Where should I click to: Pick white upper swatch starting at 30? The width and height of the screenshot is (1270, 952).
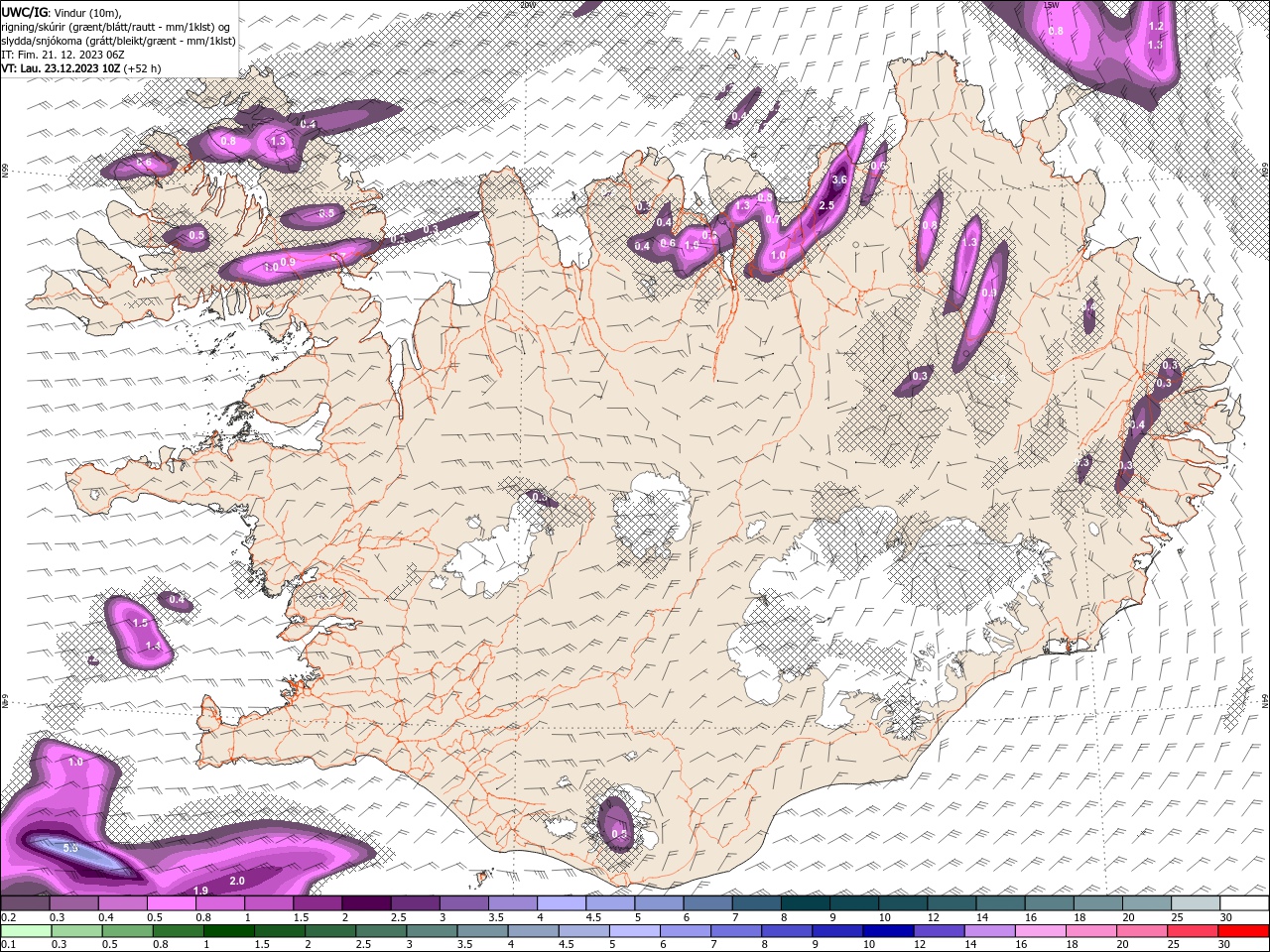[x=1244, y=903]
